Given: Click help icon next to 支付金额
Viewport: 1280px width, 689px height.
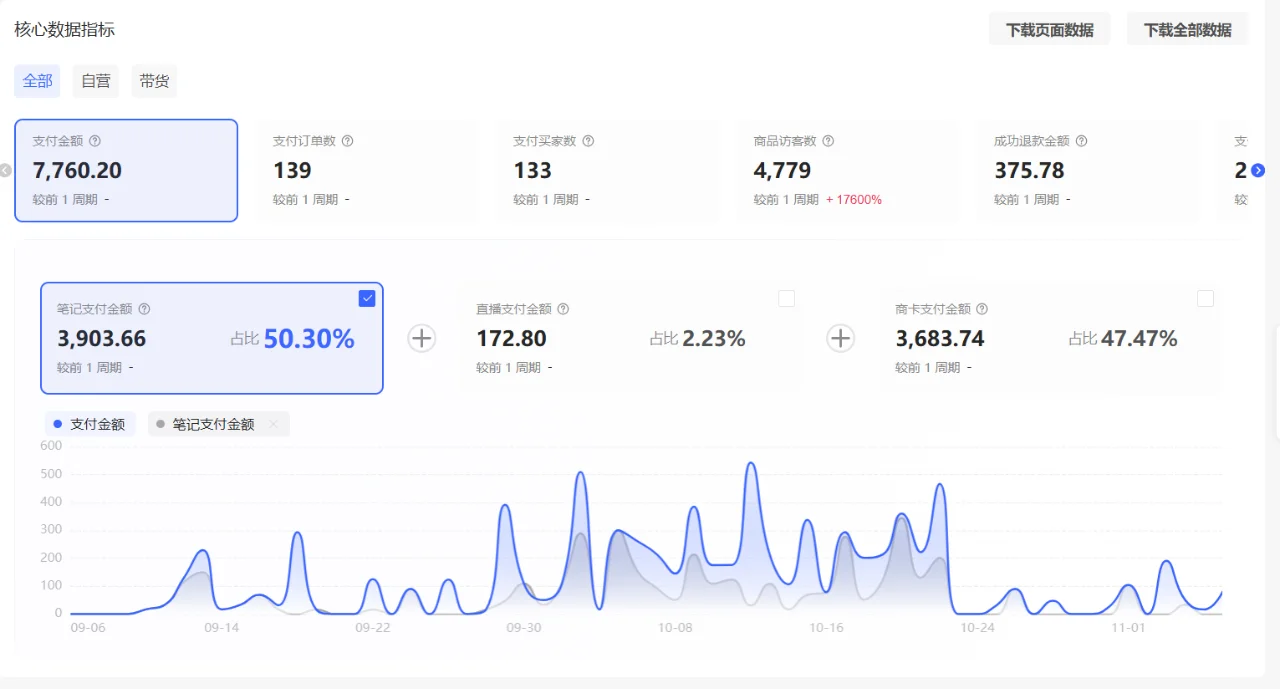Looking at the screenshot, I should (x=95, y=141).
